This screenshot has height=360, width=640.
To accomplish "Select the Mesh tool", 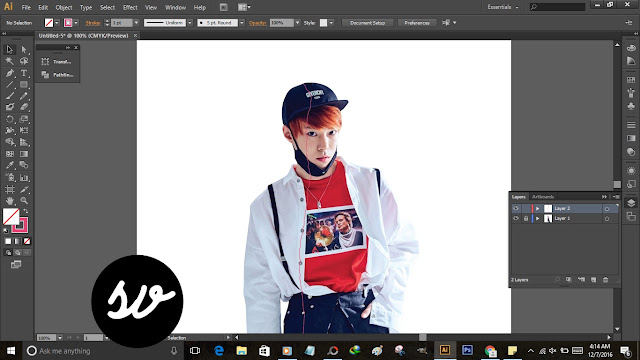I will pyautogui.click(x=9, y=154).
